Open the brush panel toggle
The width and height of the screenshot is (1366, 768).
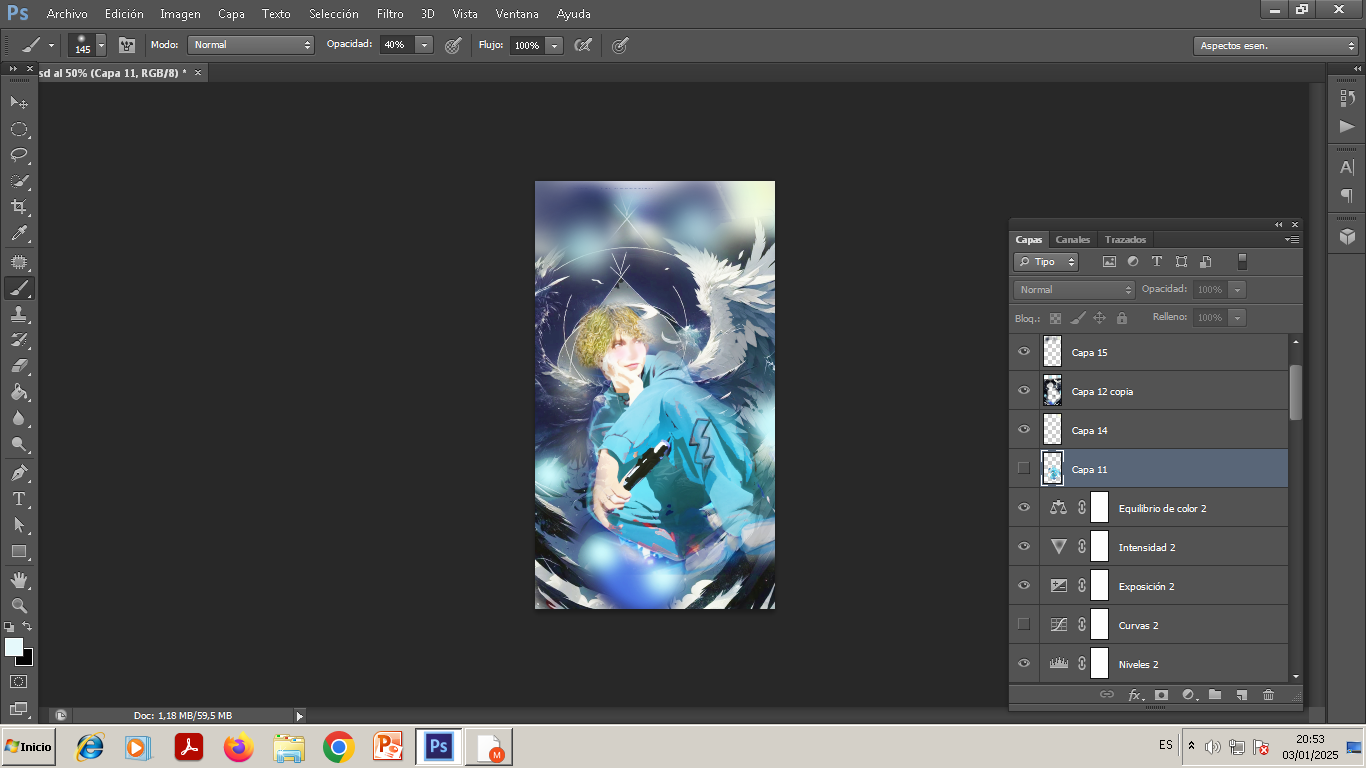[x=127, y=45]
